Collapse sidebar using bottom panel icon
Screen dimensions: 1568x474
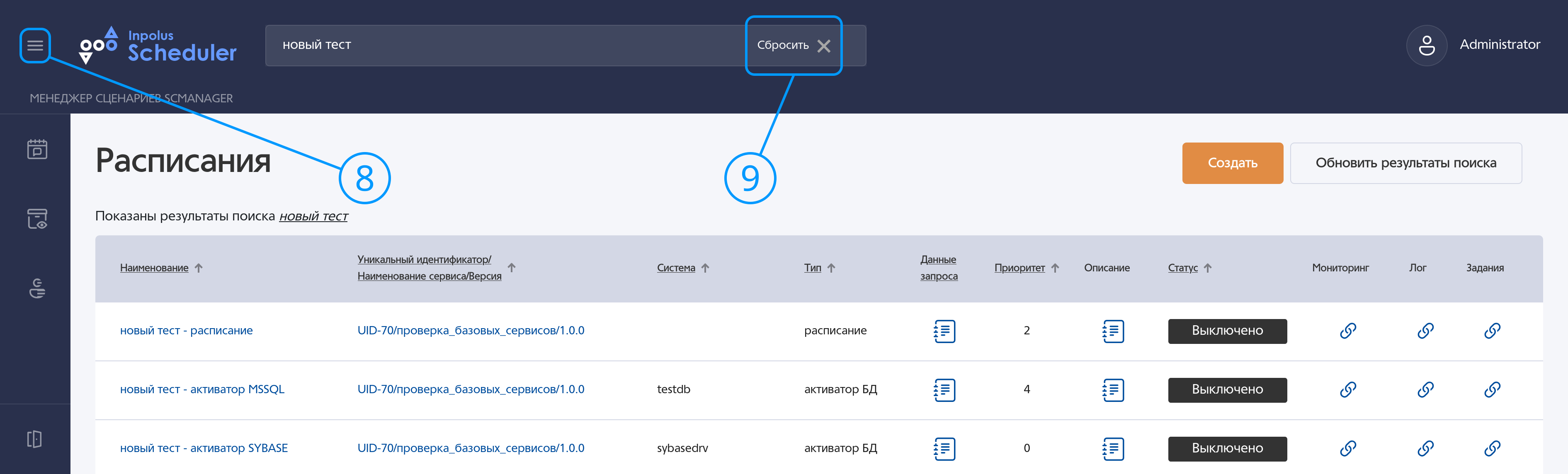pyautogui.click(x=35, y=439)
